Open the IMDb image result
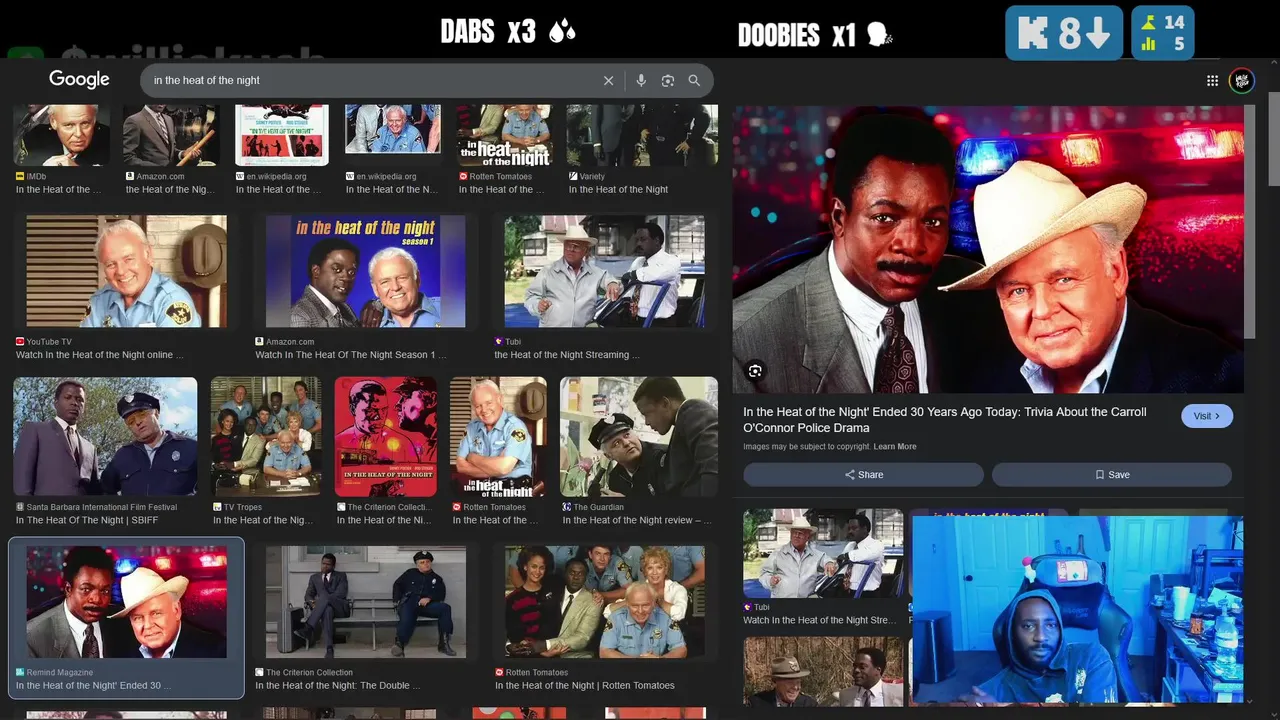1280x720 pixels. pos(62,135)
